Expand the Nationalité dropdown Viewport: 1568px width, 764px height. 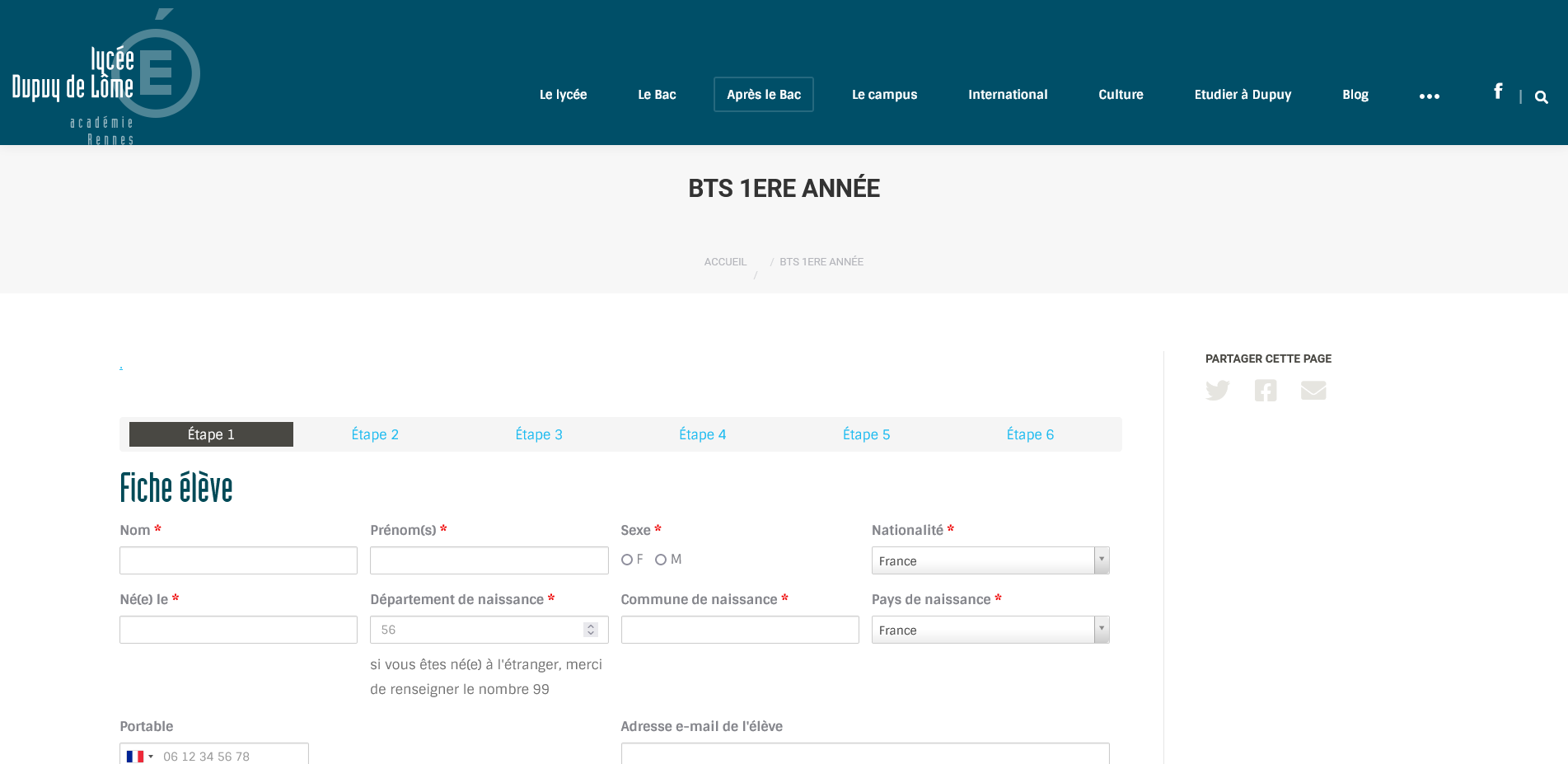[1101, 560]
